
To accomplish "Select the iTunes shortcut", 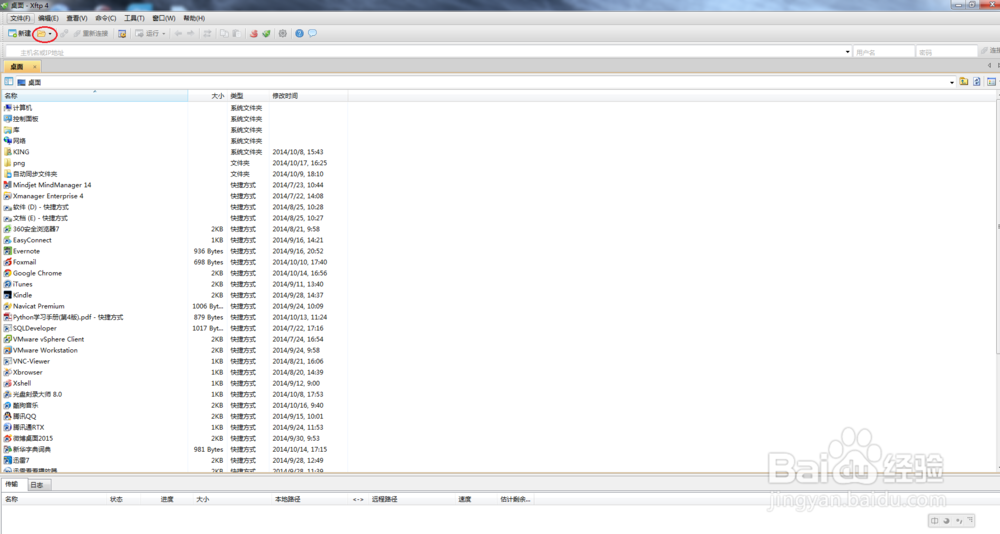I will [x=18, y=284].
